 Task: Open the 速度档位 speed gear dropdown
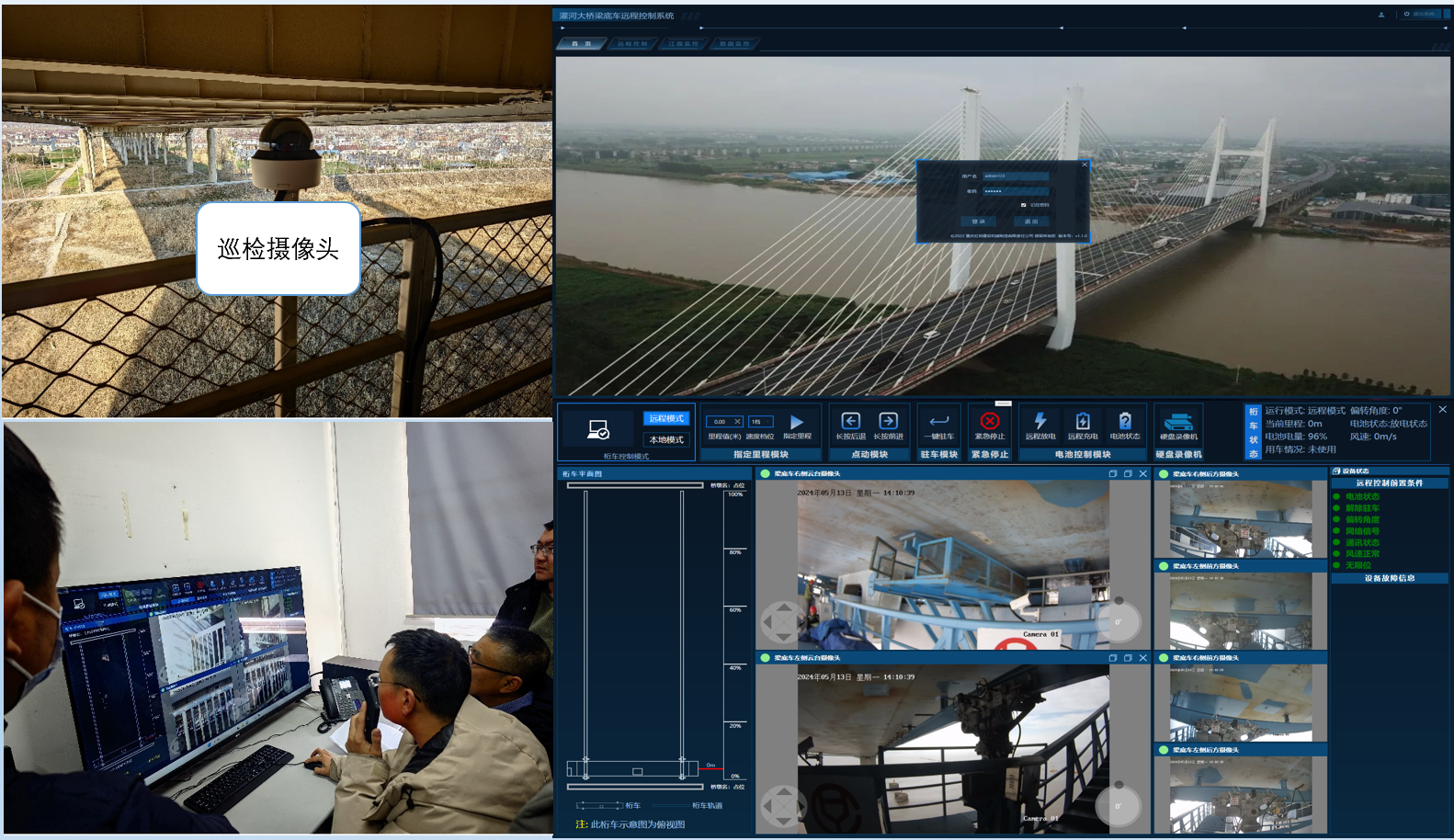pos(761,422)
